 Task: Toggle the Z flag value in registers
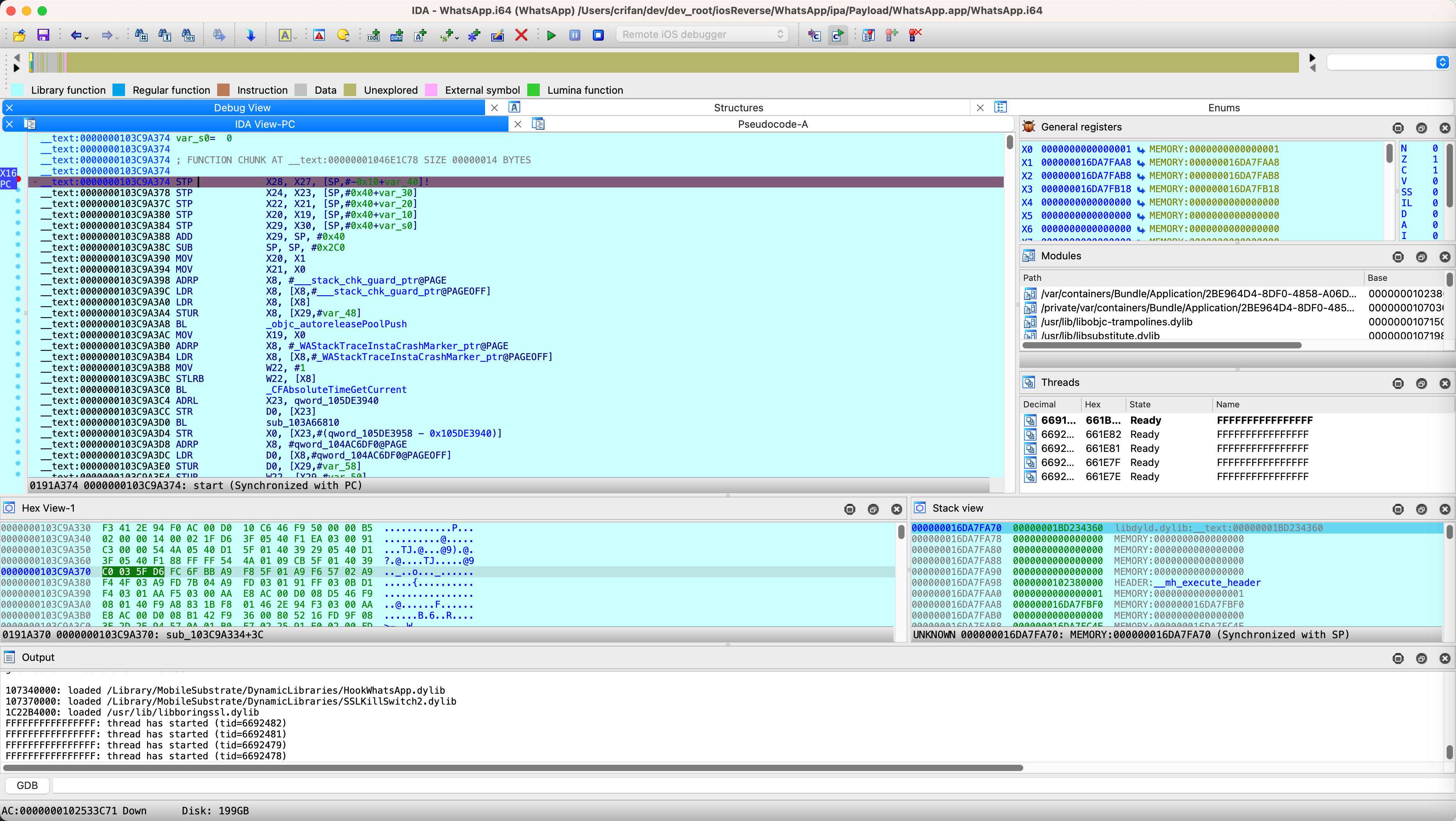point(1435,159)
